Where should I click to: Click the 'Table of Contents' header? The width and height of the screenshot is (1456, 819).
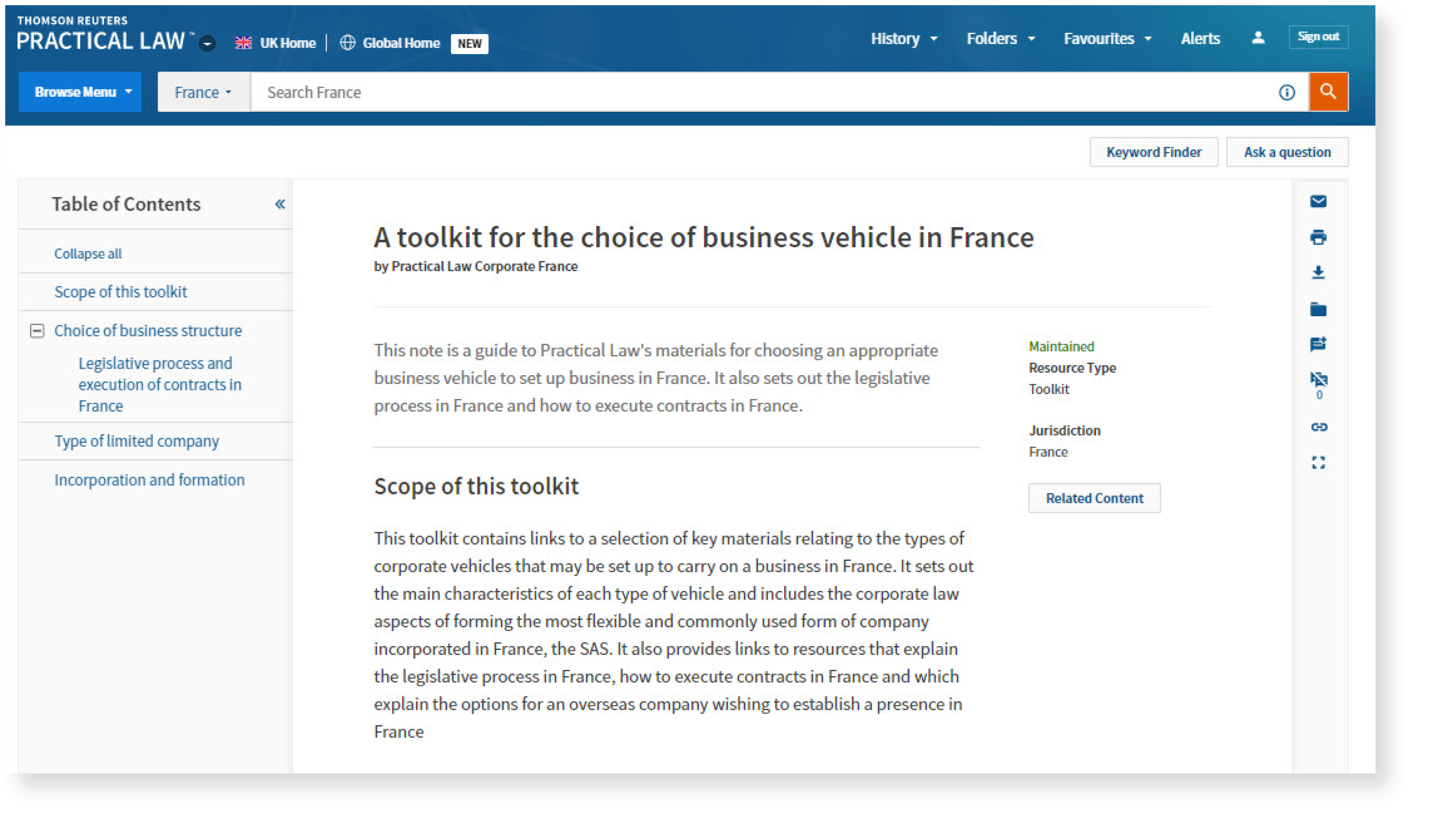point(126,204)
